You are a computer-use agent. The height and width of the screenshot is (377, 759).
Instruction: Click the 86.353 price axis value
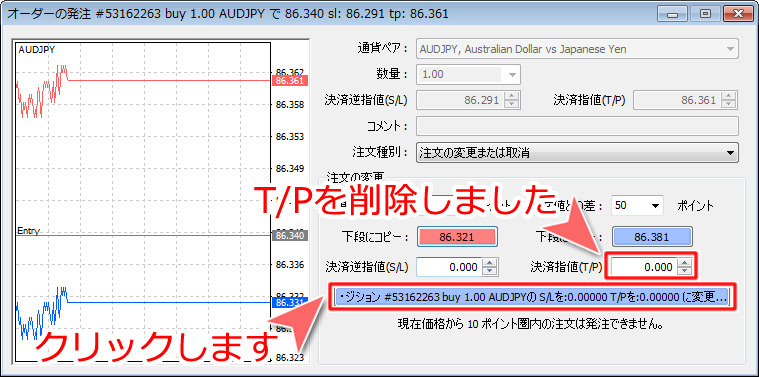290,136
